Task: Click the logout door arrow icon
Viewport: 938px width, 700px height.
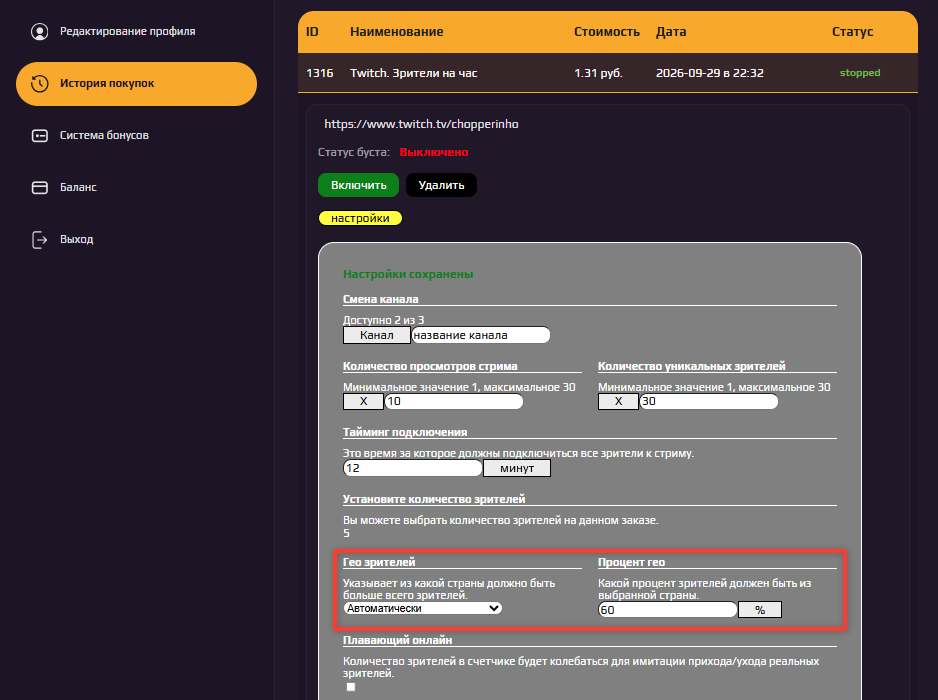Action: tap(39, 240)
